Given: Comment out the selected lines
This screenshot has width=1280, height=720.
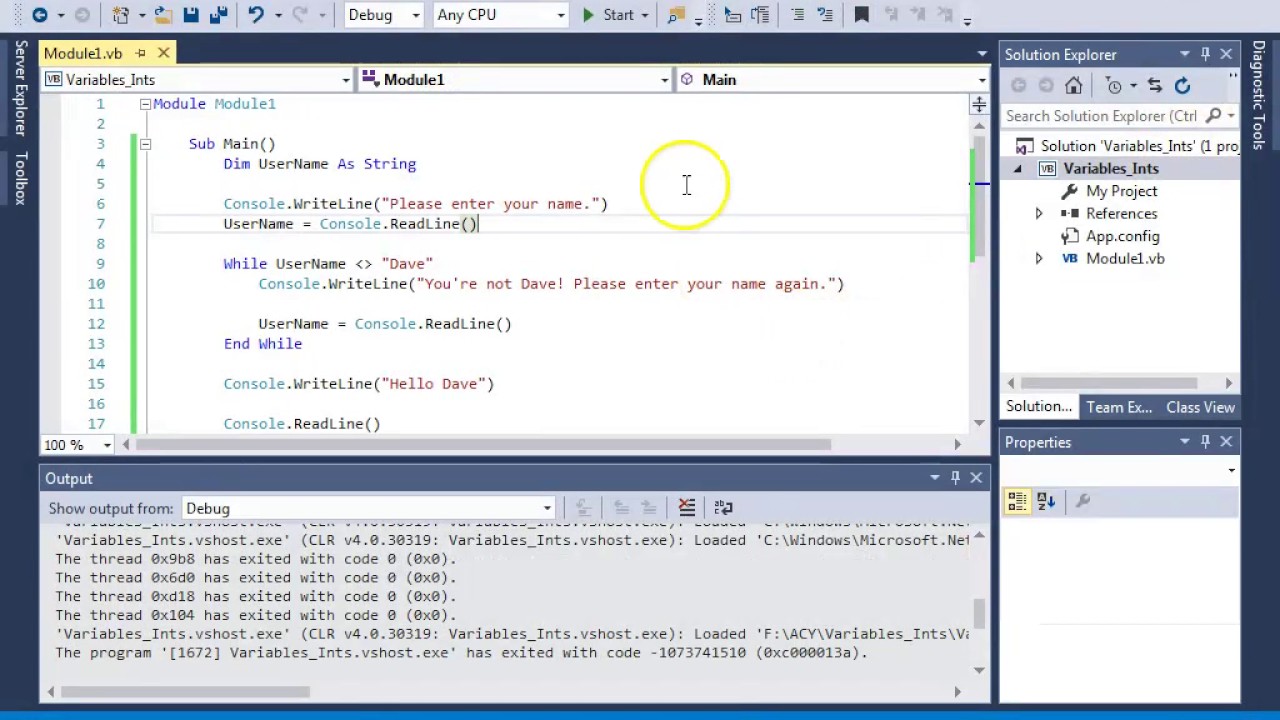Looking at the screenshot, I should 797,15.
